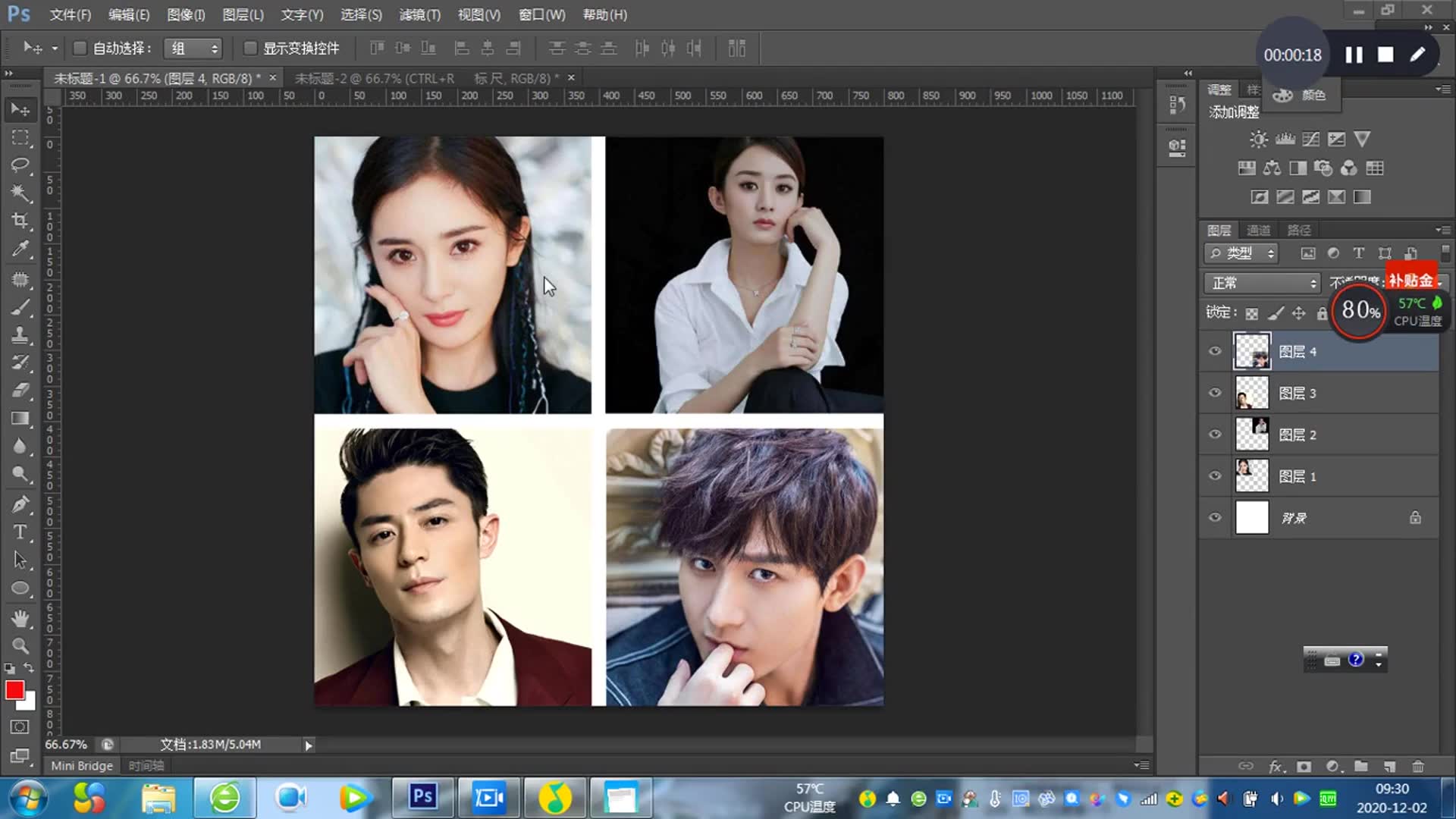Select the Ellipse shape tool
Viewport: 1456px width, 819px height.
pos(20,588)
